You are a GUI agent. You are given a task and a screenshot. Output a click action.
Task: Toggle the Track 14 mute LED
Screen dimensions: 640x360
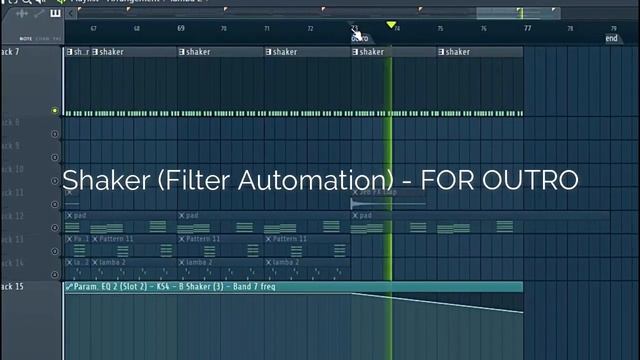(x=55, y=275)
